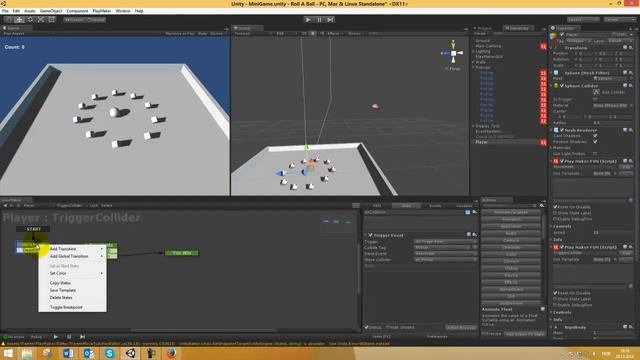Click Add Action To State button

524,334
